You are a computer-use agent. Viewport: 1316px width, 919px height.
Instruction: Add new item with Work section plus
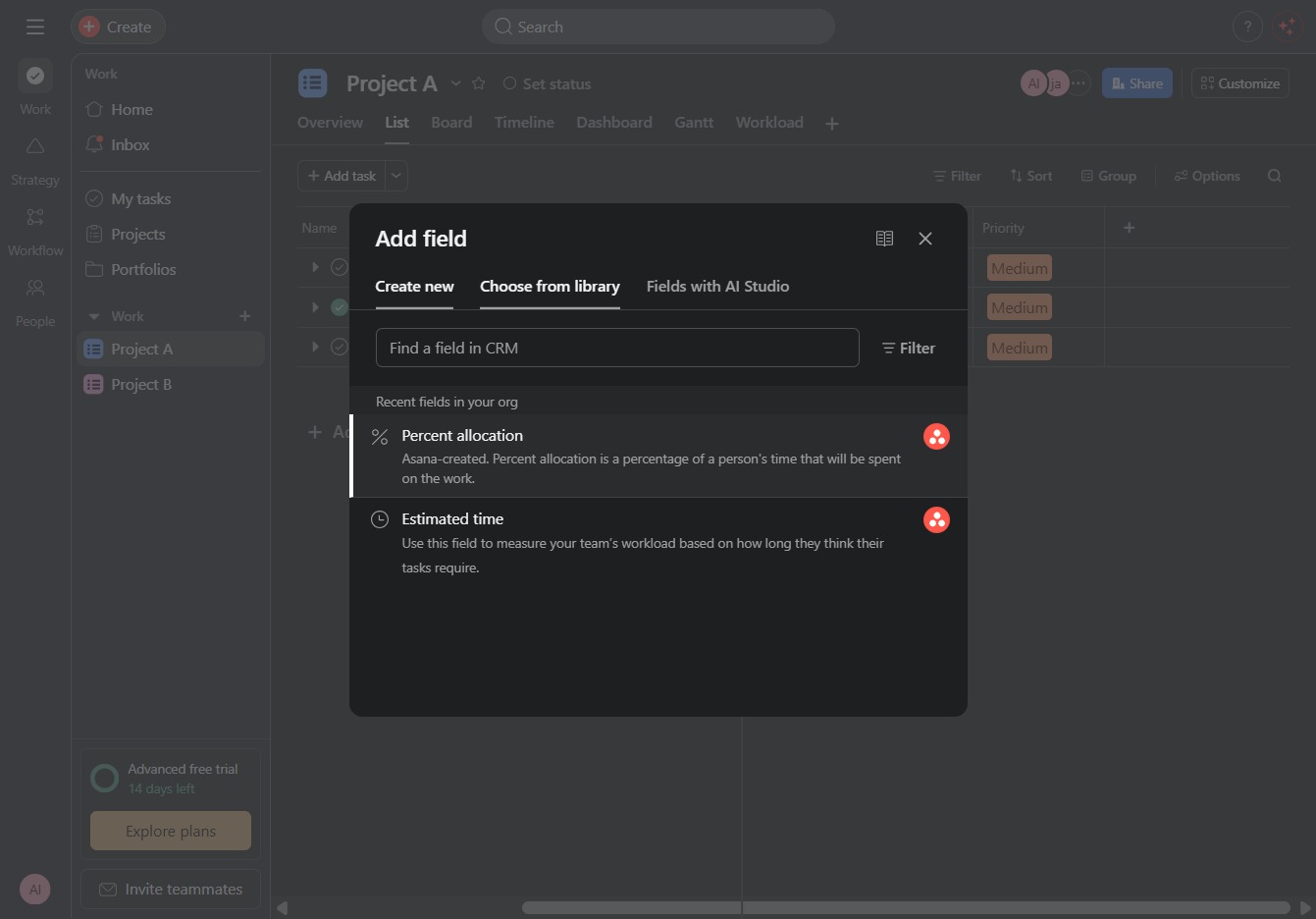(x=245, y=316)
